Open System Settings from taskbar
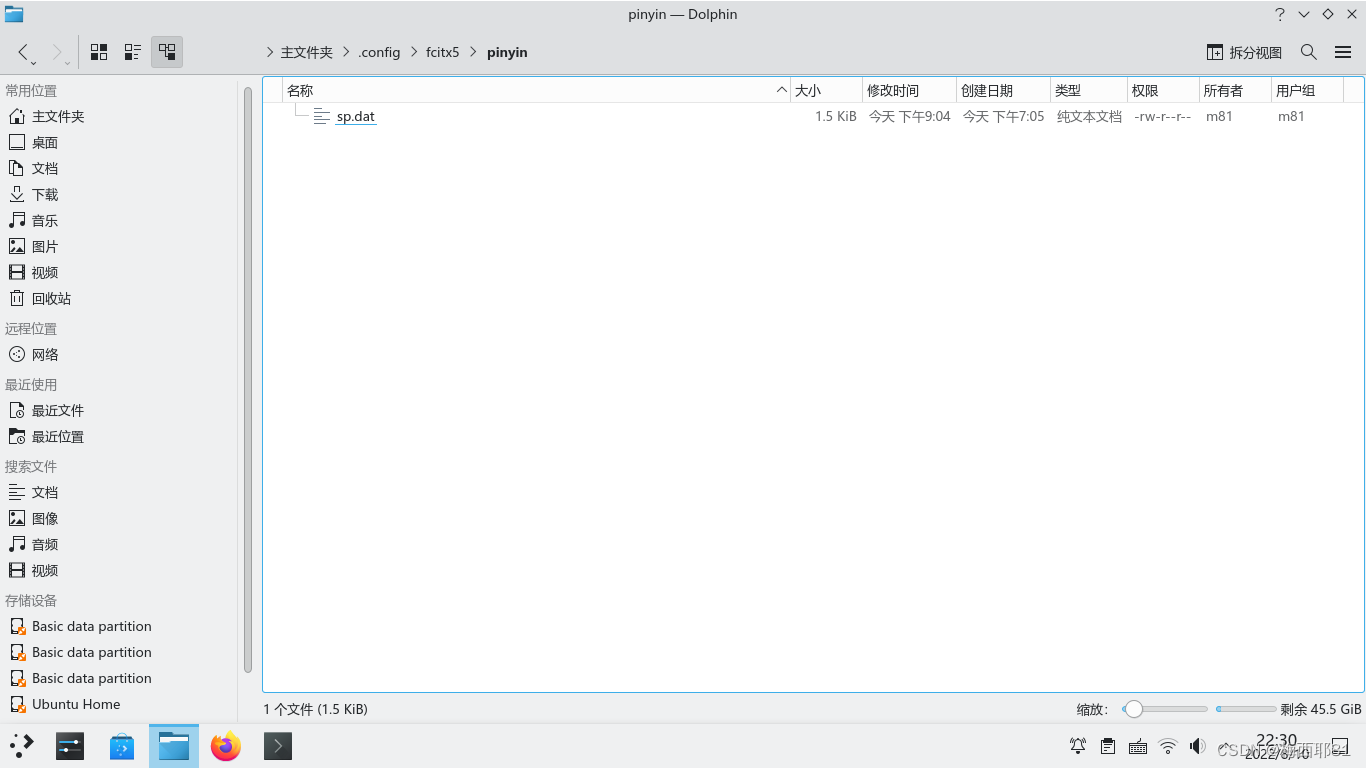Image resolution: width=1366 pixels, height=768 pixels. point(70,746)
